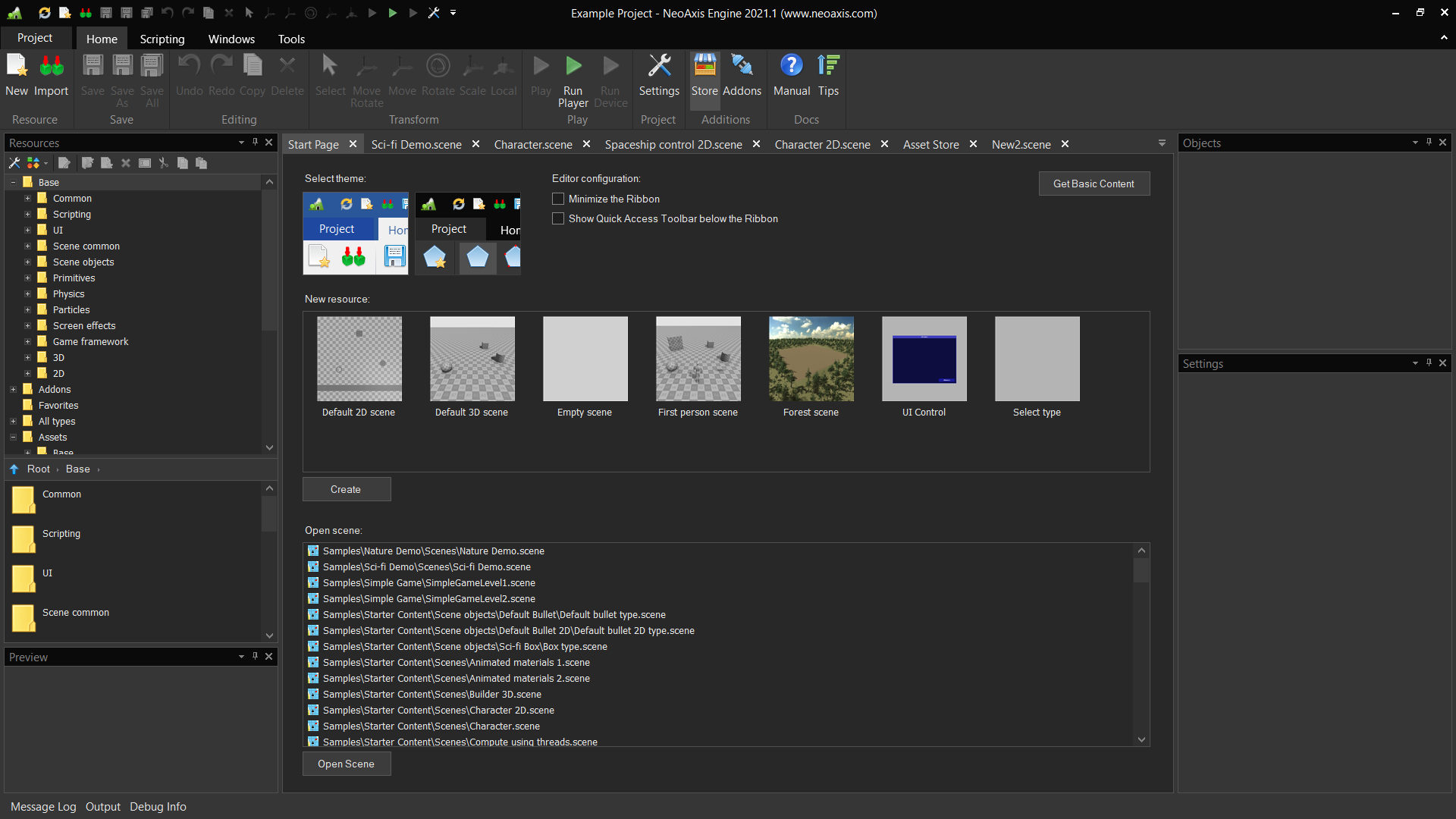Image resolution: width=1456 pixels, height=819 pixels.
Task: Click the Run Player green arrow
Action: tap(573, 67)
